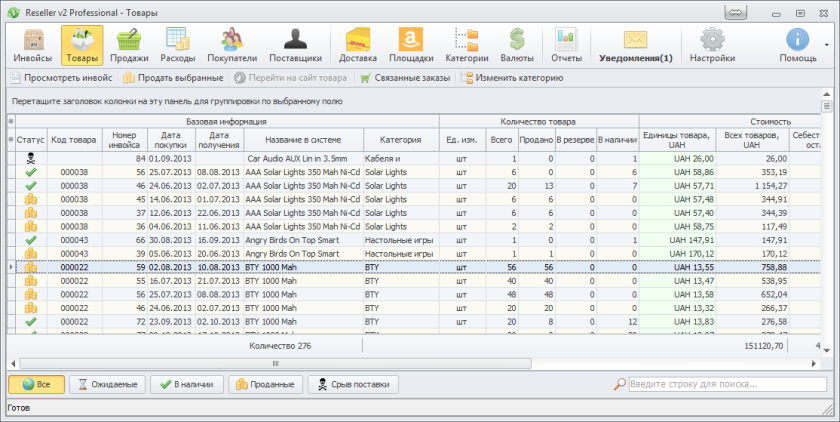This screenshot has width=840, height=422.
Task: Open the Поставщики section
Action: (x=295, y=45)
